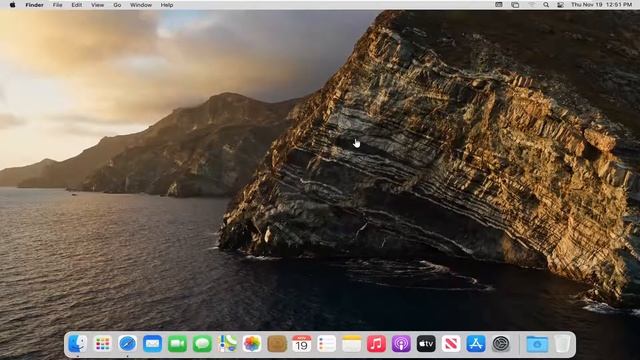The height and width of the screenshot is (360, 640).
Task: Open the Mail app in the Dock
Action: pyautogui.click(x=152, y=344)
